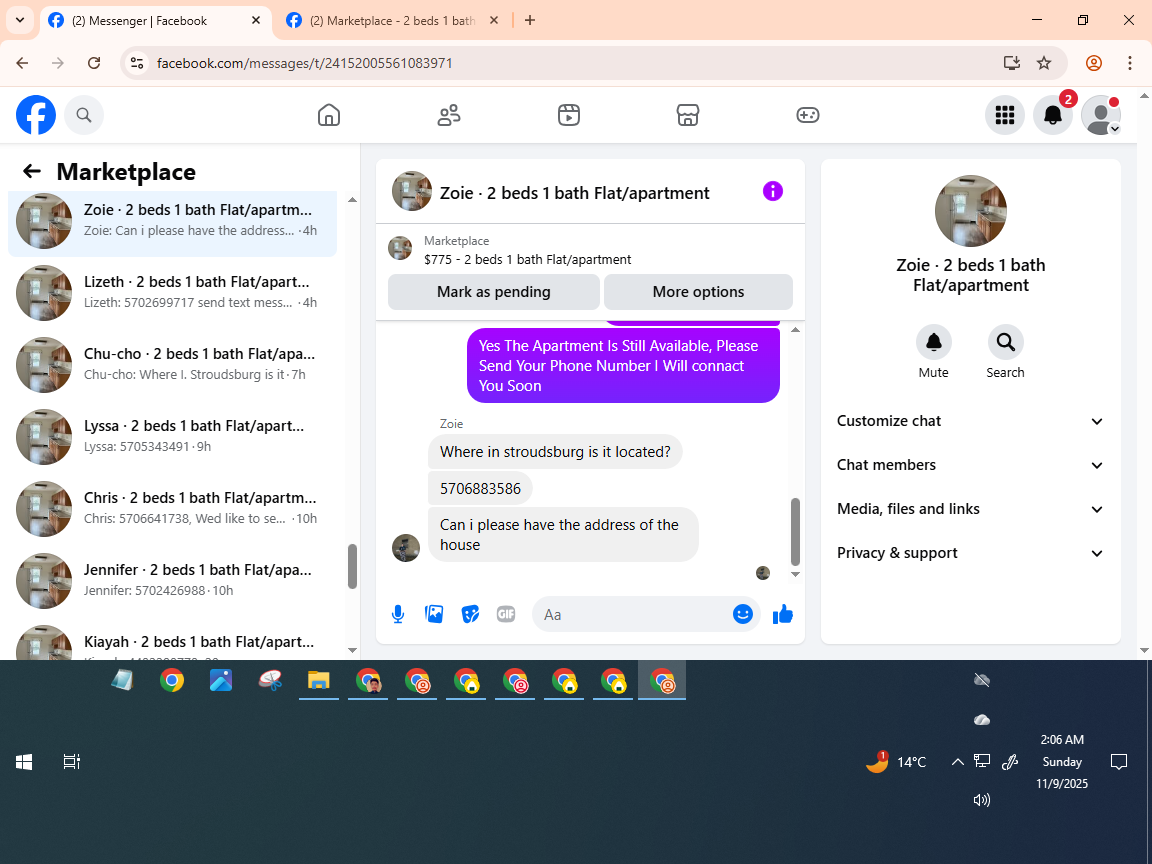This screenshot has width=1152, height=864.
Task: Click the address bar URL
Action: (x=304, y=63)
